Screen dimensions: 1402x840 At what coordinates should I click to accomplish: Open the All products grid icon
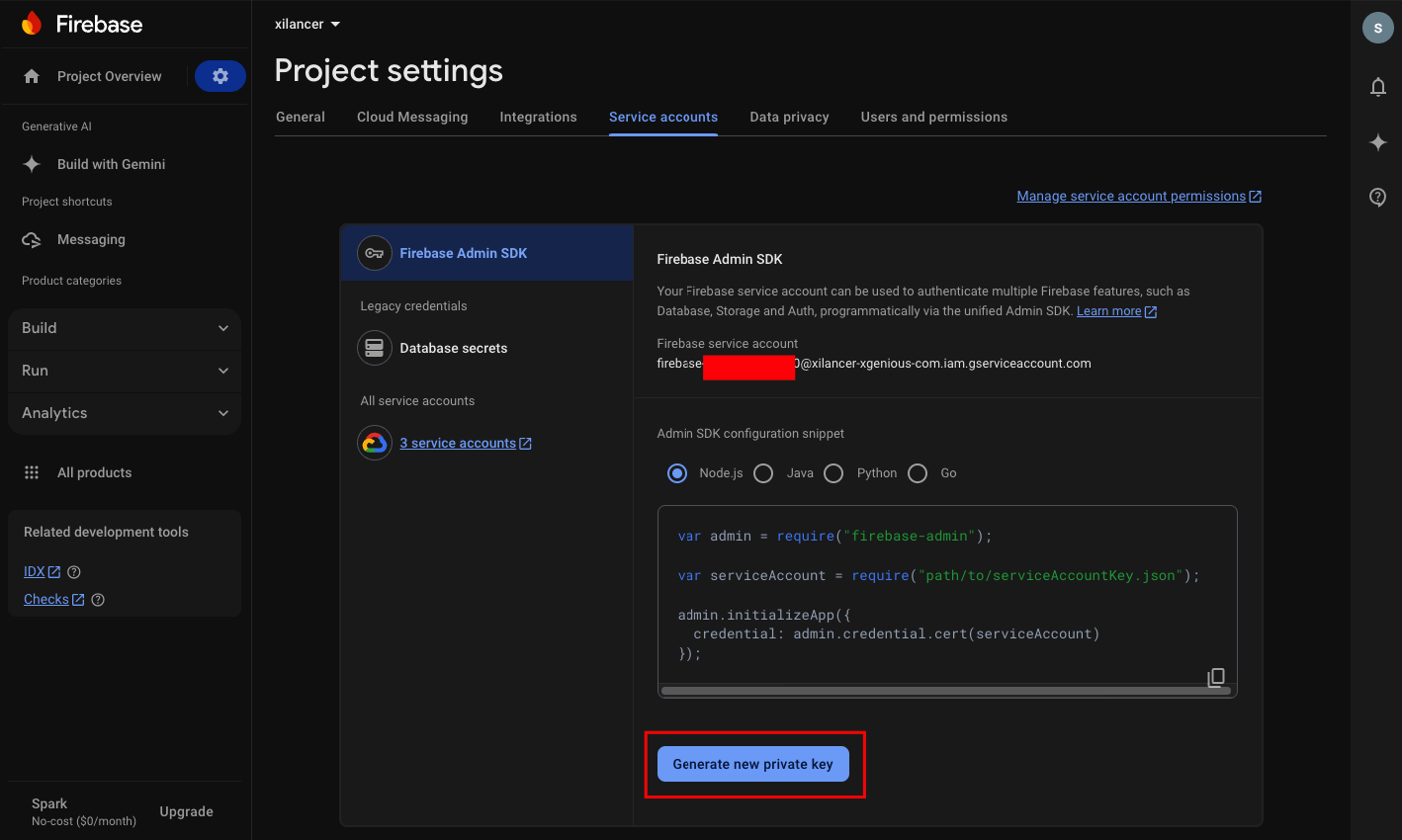(31, 472)
